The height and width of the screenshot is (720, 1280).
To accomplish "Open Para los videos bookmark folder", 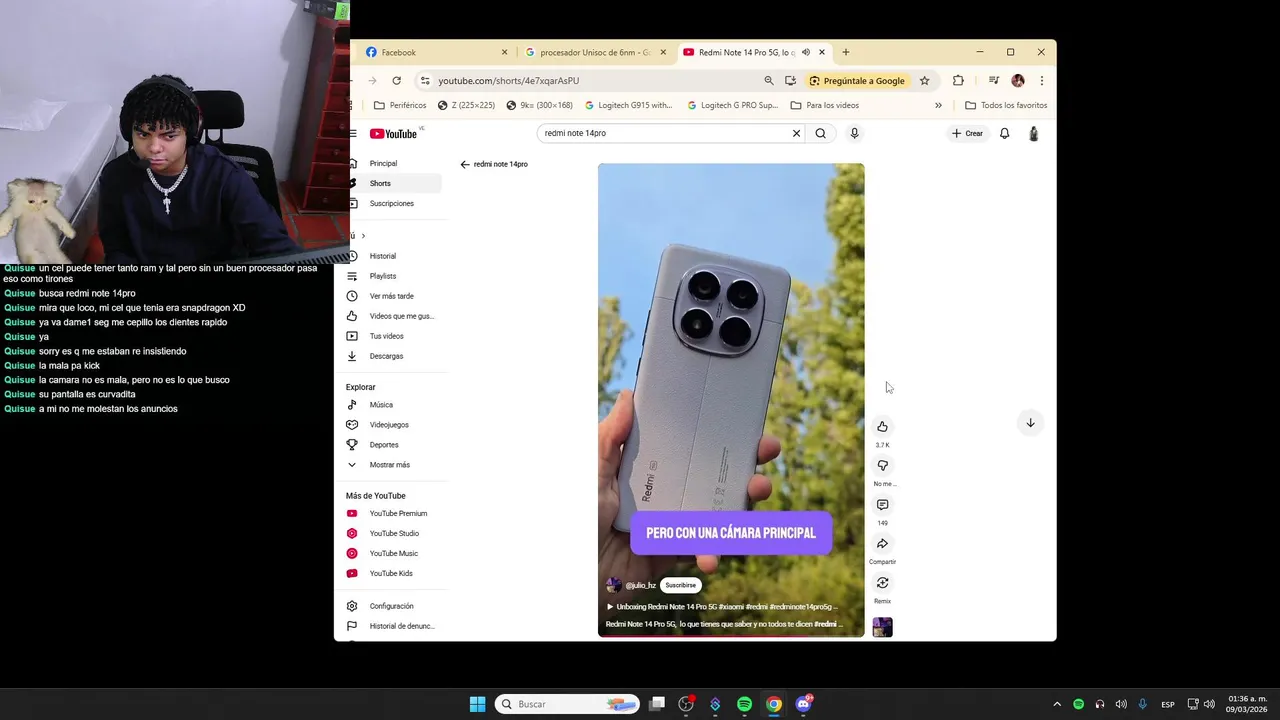I will tap(824, 105).
